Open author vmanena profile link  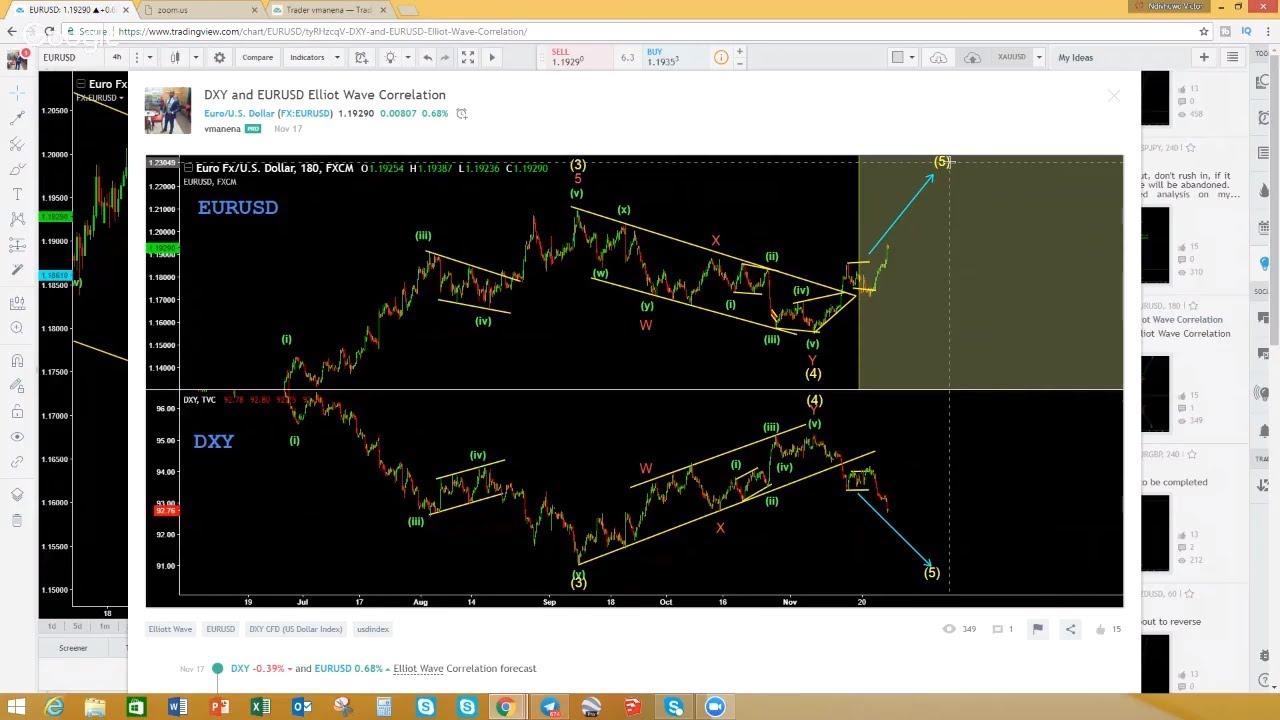[222, 129]
